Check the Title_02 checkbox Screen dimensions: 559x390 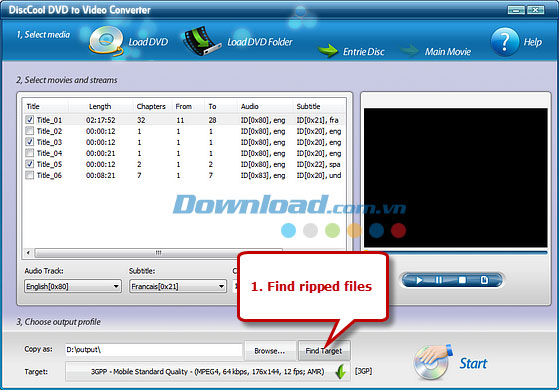30,131
